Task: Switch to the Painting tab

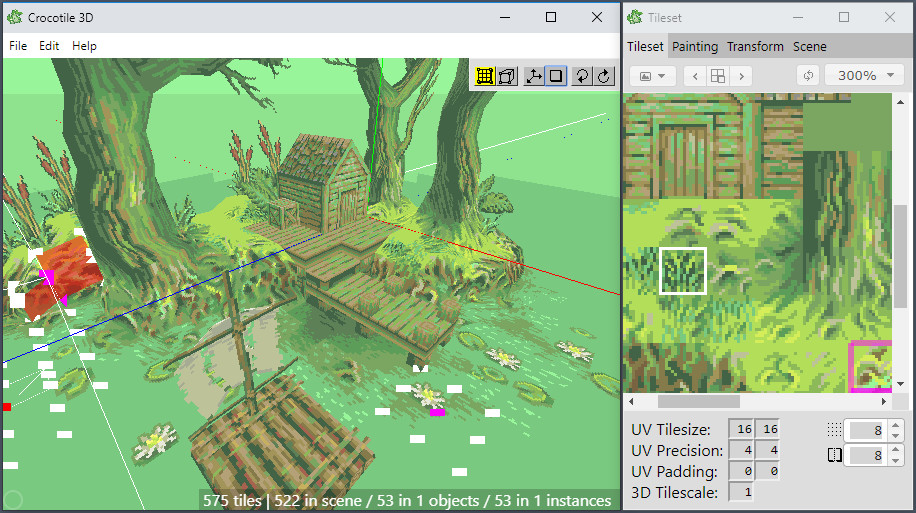Action: tap(695, 46)
